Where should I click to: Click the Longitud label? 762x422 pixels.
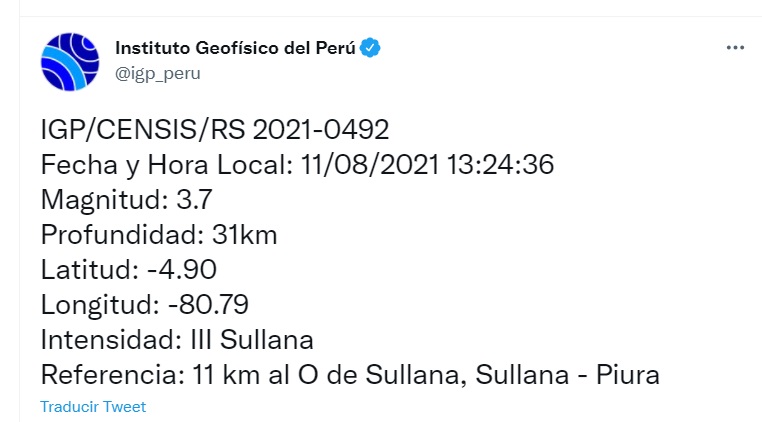[98, 304]
